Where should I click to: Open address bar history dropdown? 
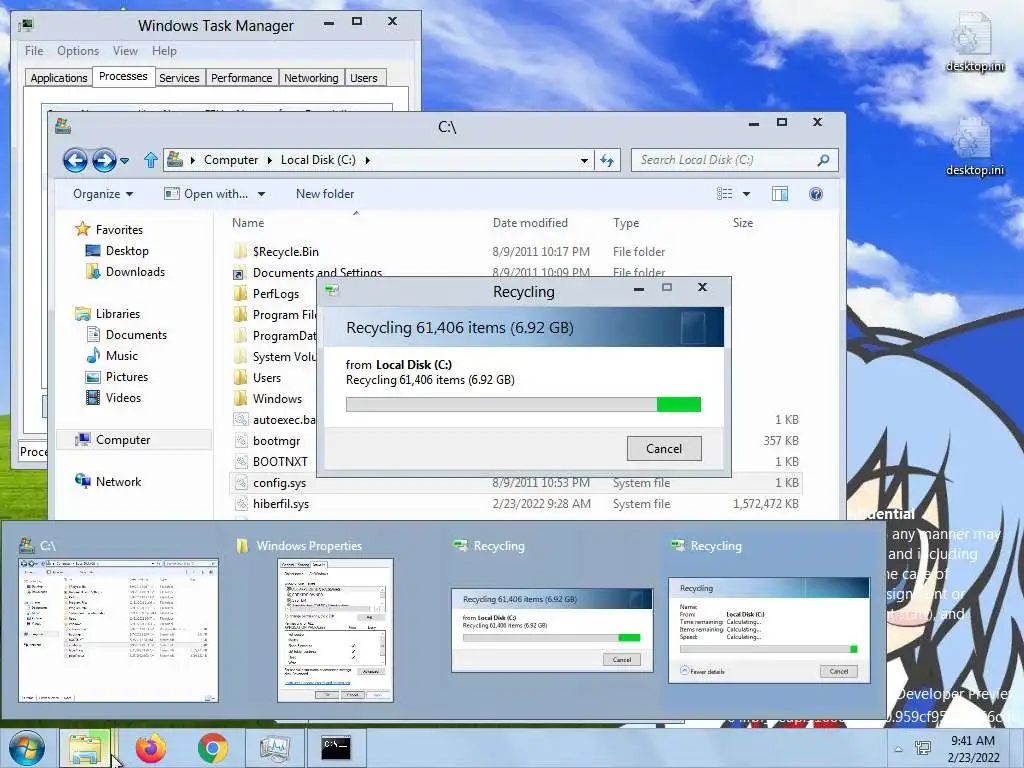(584, 161)
